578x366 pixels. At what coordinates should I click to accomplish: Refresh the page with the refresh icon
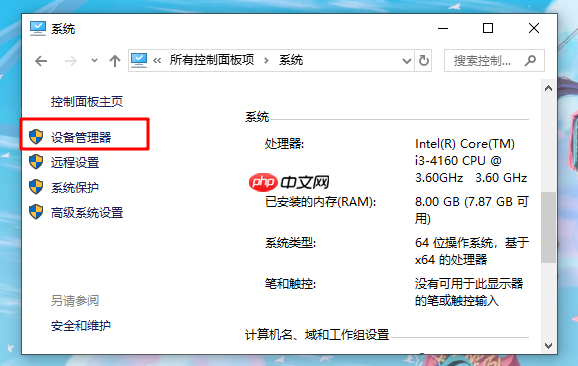[x=424, y=60]
